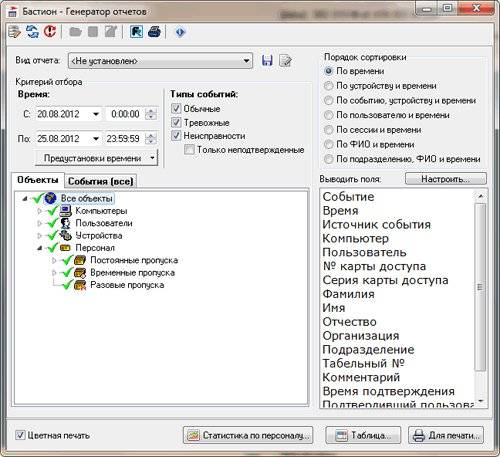The image size is (500, 457).
Task: Select sort По сессии и времени
Action: [x=329, y=130]
